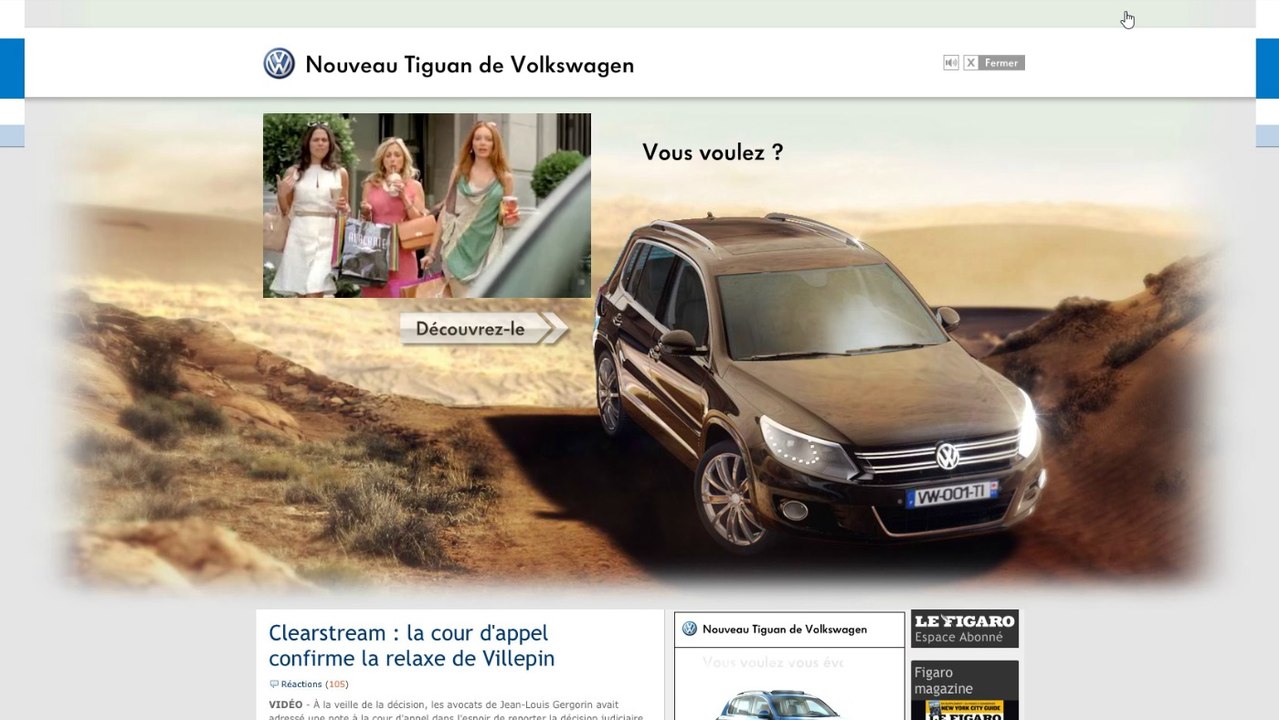The width and height of the screenshot is (1279, 720).
Task: Click the 'Vous voulez ?' text
Action: [x=713, y=153]
